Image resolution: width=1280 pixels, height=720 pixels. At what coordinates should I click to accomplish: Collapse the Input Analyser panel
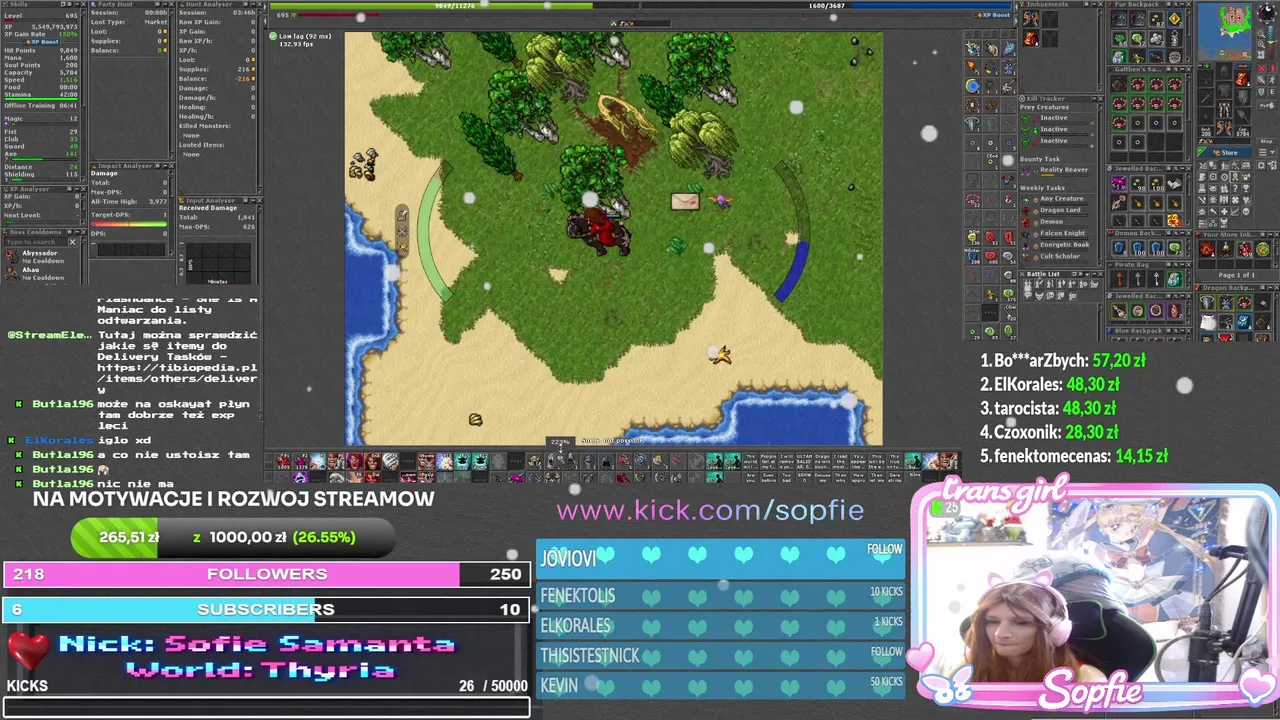[x=251, y=200]
